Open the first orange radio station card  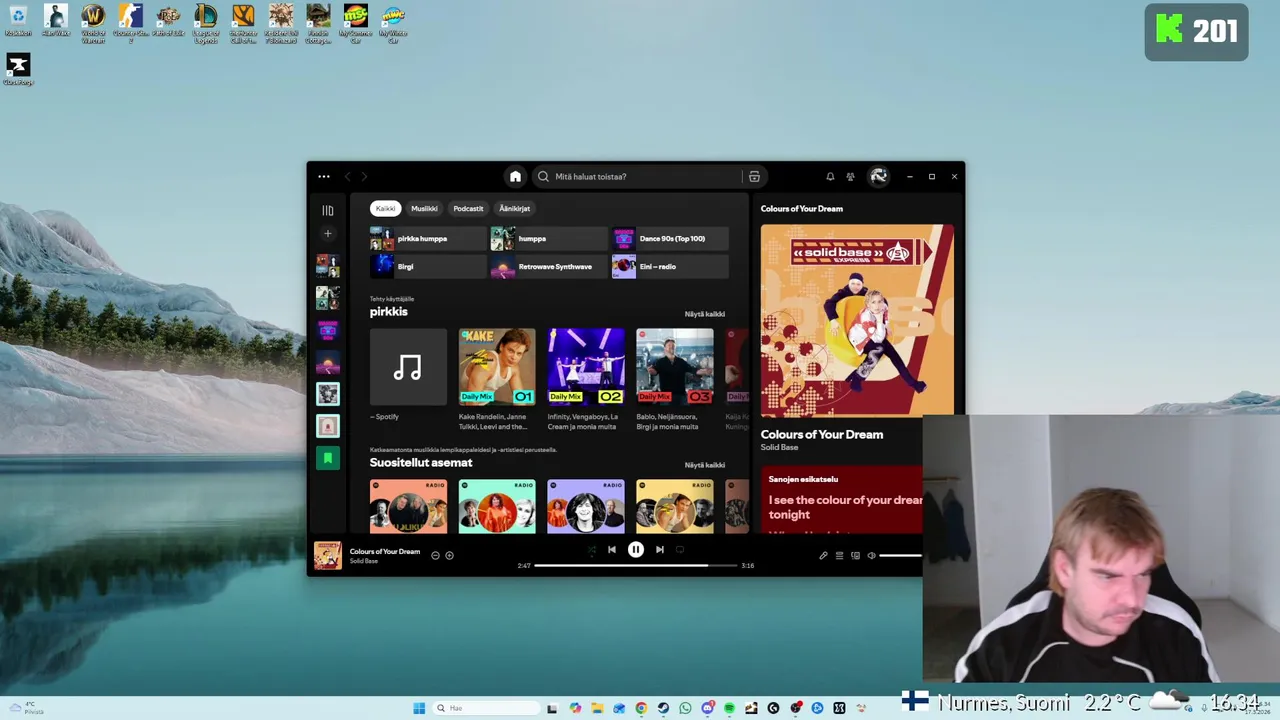point(408,506)
